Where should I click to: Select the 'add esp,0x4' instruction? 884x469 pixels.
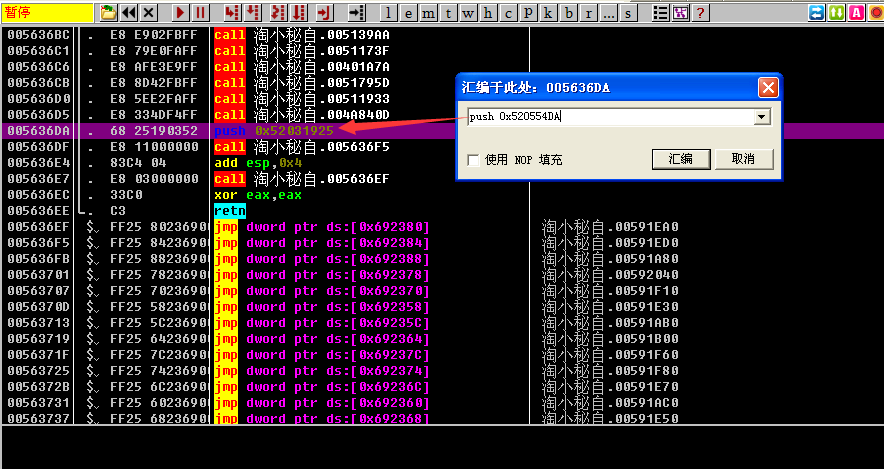[x=258, y=163]
